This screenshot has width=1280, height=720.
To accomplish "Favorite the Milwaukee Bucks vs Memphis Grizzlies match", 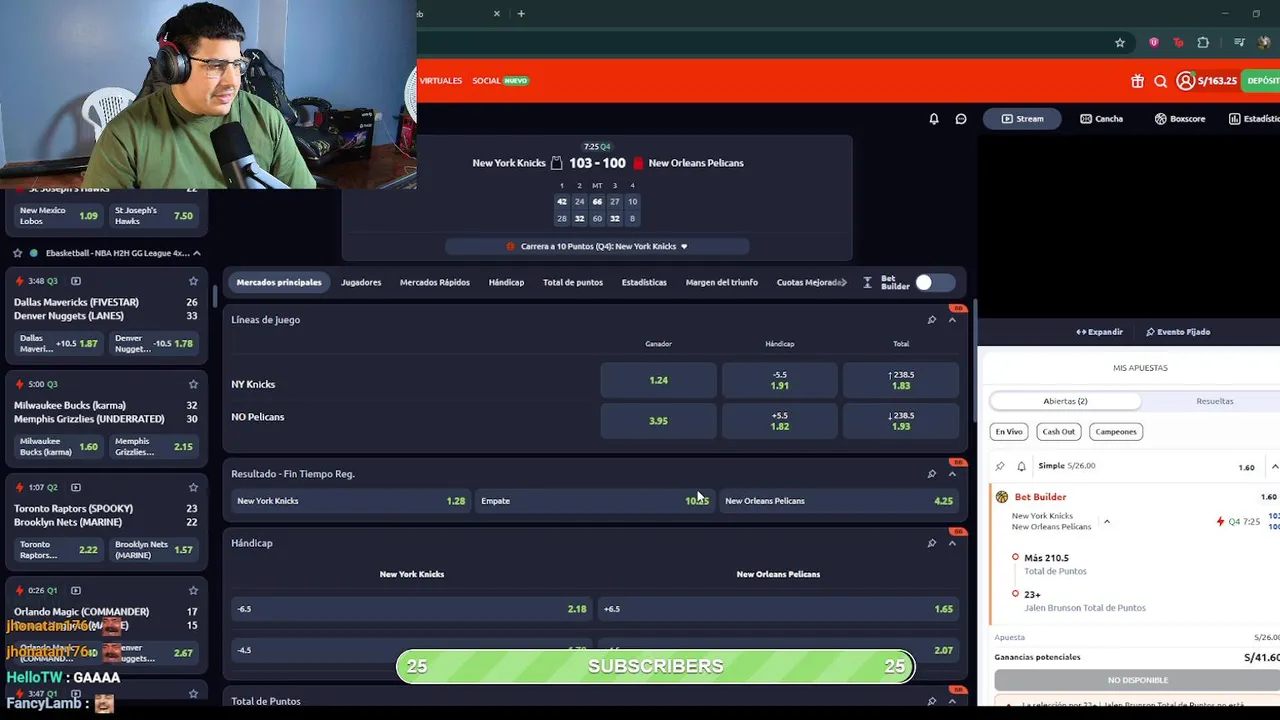I will click(x=193, y=384).
